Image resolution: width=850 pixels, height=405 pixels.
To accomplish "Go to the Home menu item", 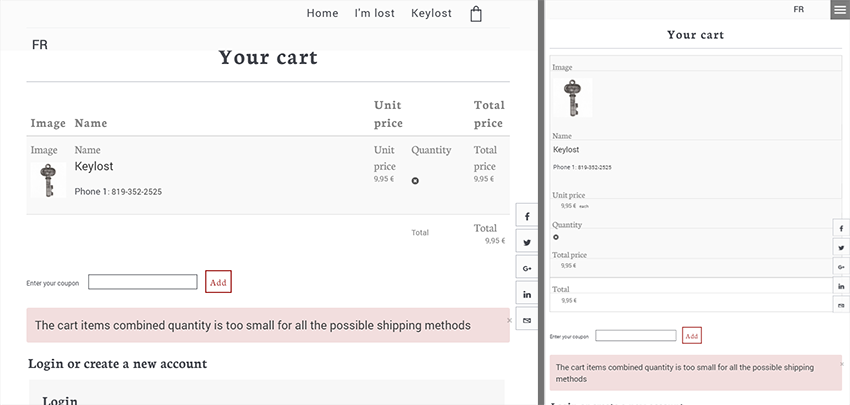I will tap(322, 13).
